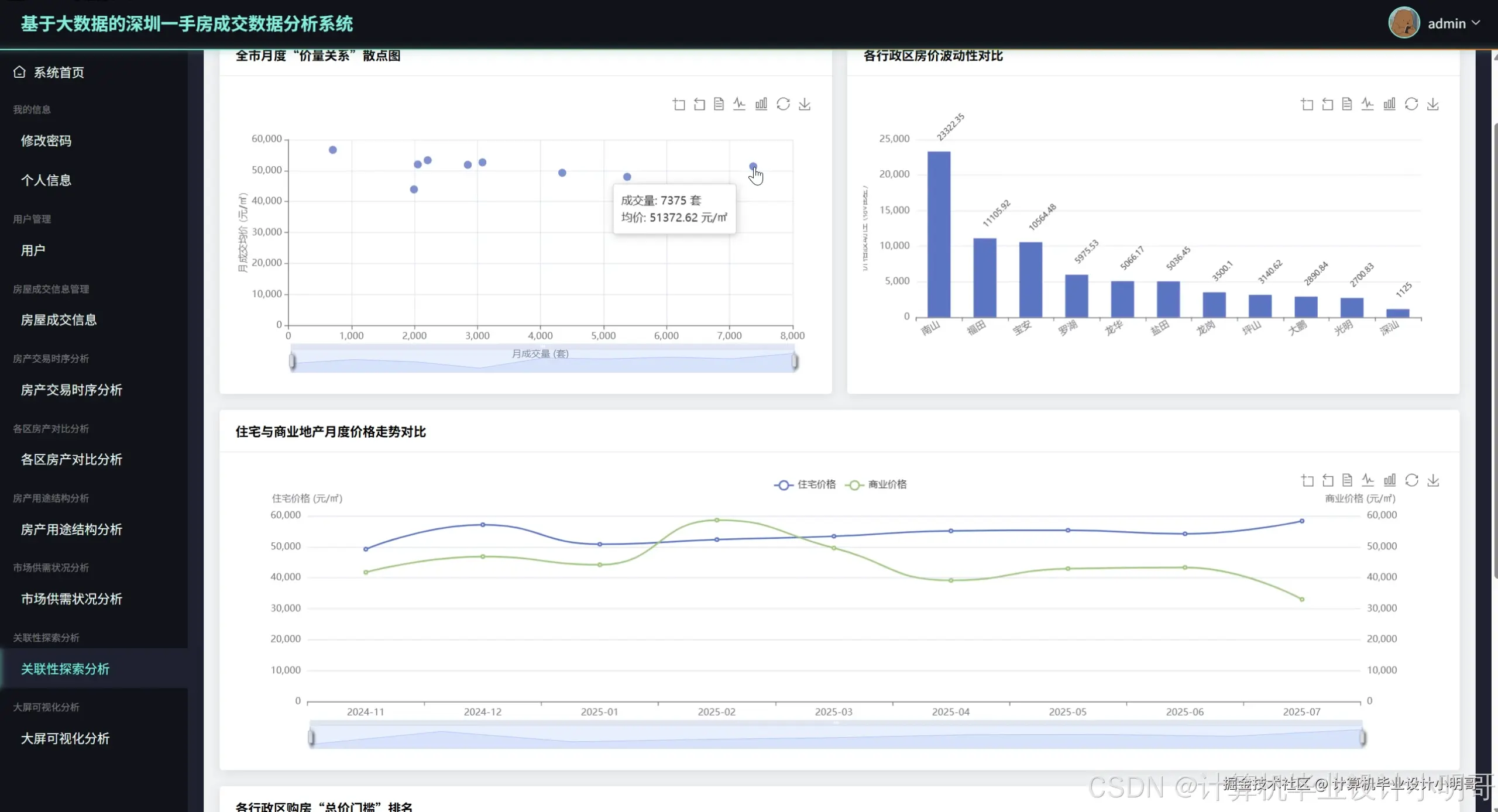Restore the district volatility bar chart

[1411, 104]
